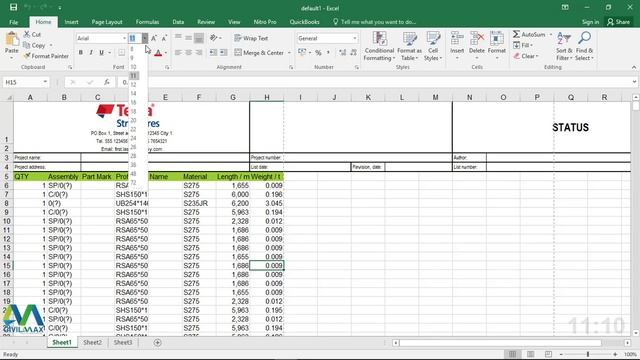Choose font size 14 from the list
Image resolution: width=640 pixels, height=360 pixels.
pos(133,93)
